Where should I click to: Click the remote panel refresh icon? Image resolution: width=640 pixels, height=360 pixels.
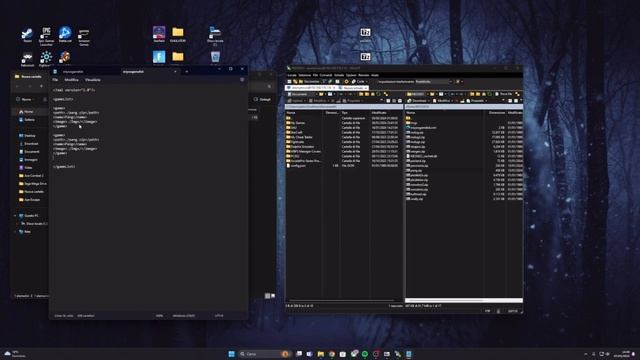489,94
